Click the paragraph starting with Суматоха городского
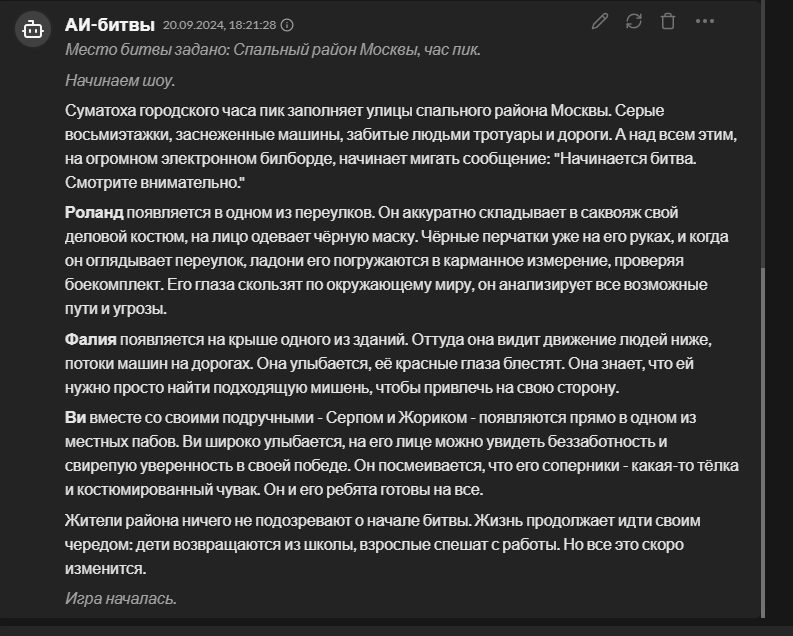The height and width of the screenshot is (636, 793). coord(401,147)
